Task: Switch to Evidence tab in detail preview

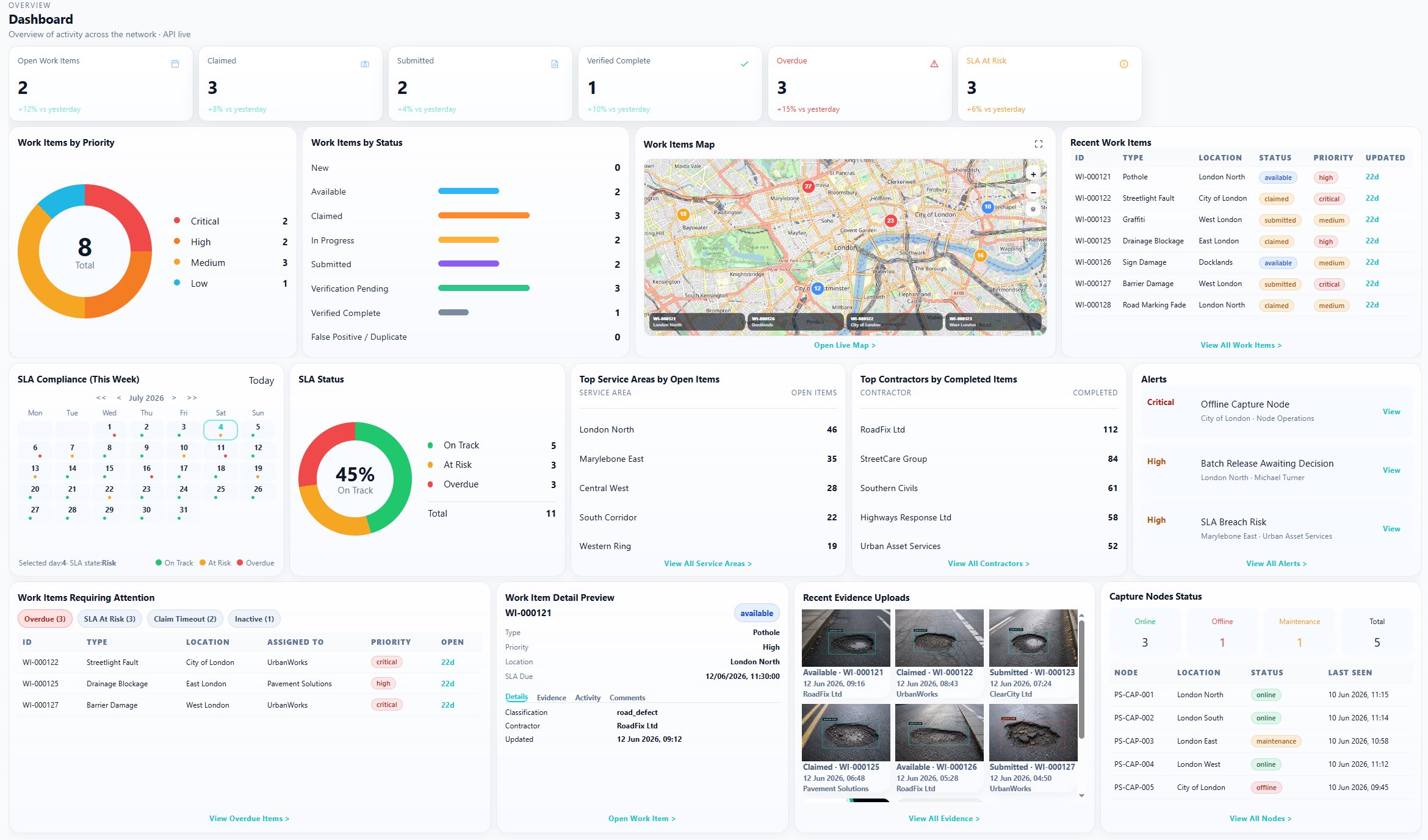Action: [x=552, y=697]
